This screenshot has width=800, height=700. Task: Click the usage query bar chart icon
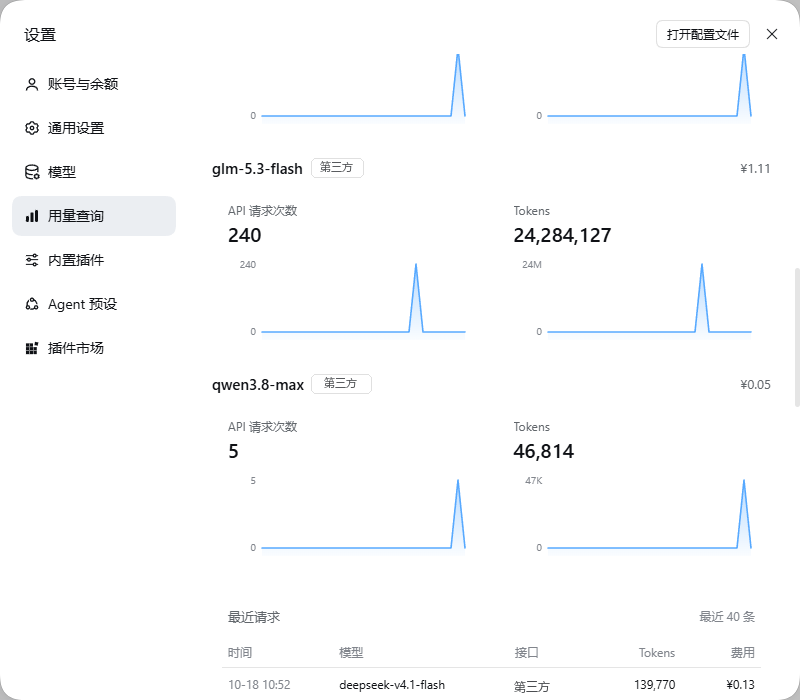[32, 216]
